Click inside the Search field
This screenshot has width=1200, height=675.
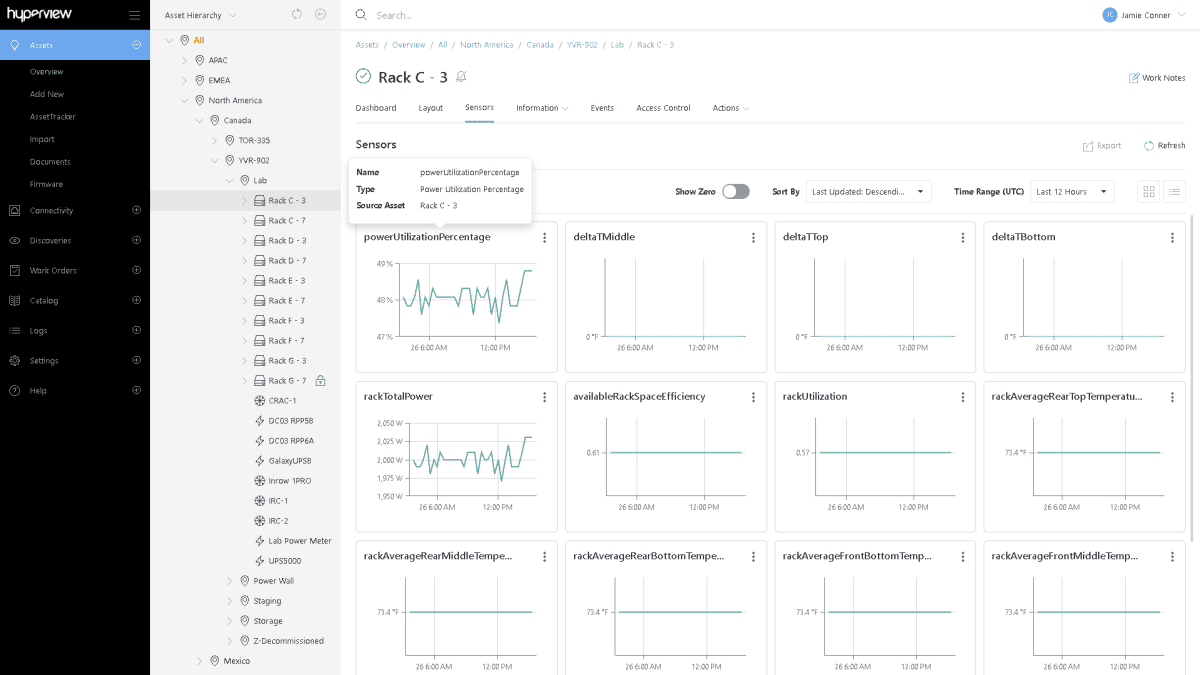pos(450,14)
